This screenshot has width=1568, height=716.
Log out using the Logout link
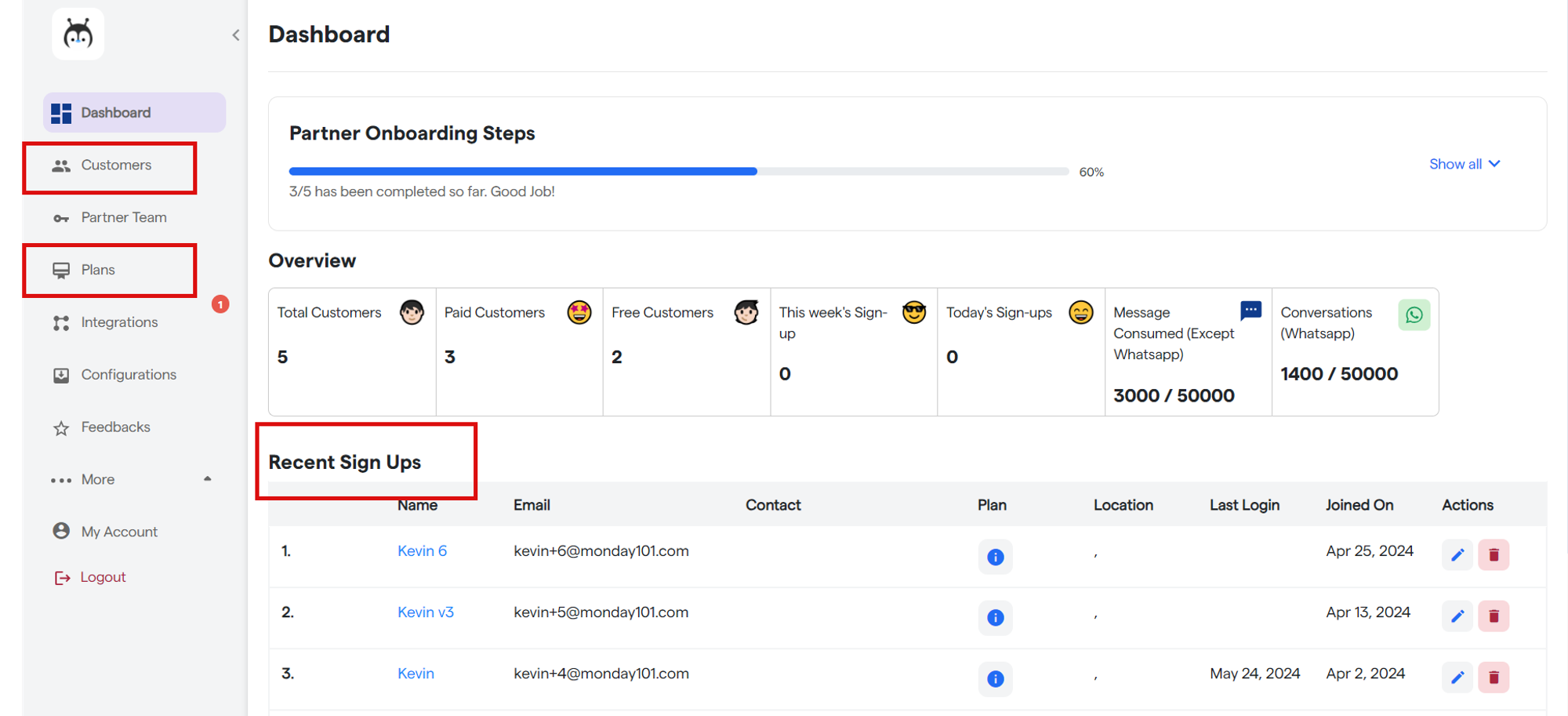click(x=103, y=577)
